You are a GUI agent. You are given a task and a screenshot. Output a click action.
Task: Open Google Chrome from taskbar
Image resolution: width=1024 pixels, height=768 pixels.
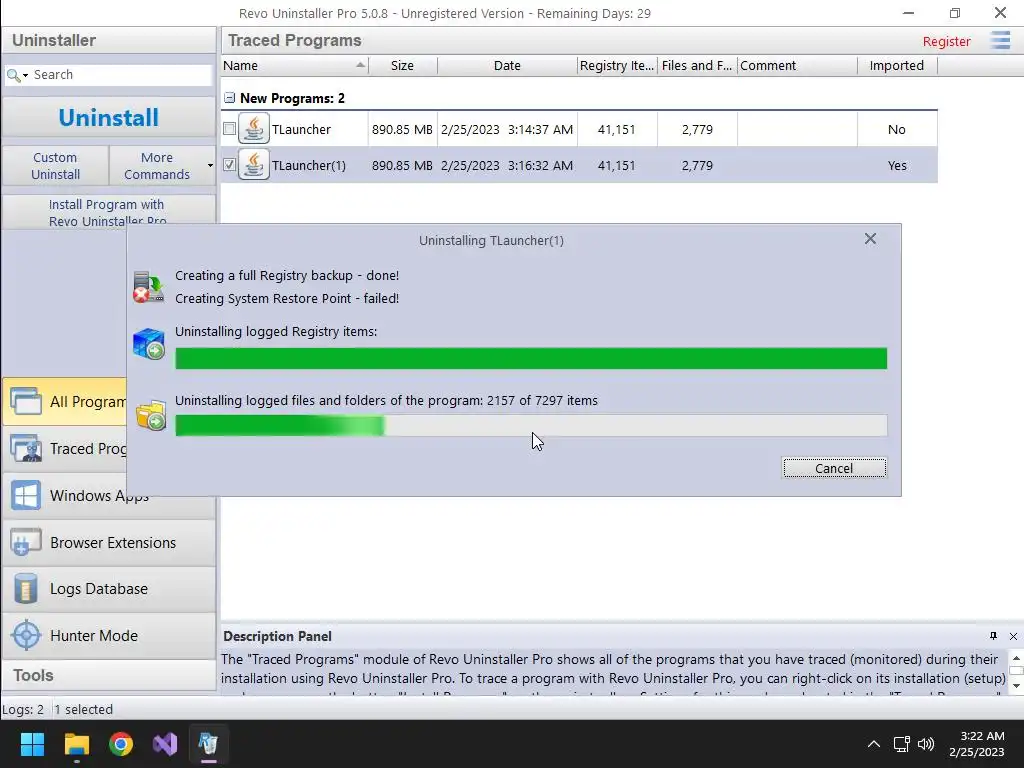[x=121, y=744]
